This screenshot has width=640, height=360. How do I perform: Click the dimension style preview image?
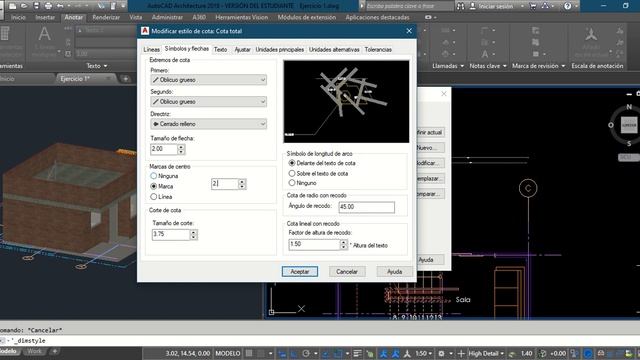(346, 102)
